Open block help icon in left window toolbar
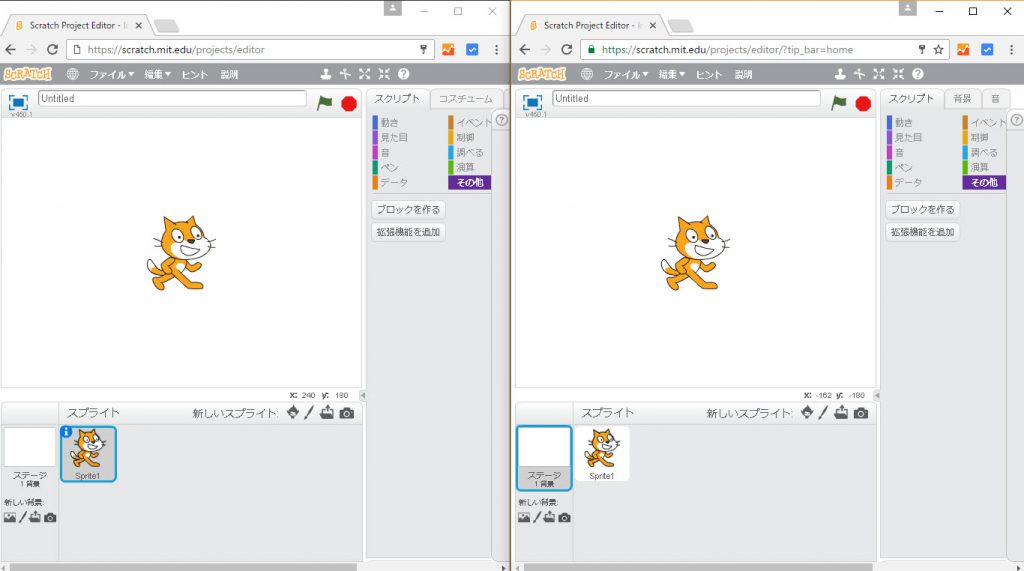Screen dimensions: 1024x571 tap(404, 74)
